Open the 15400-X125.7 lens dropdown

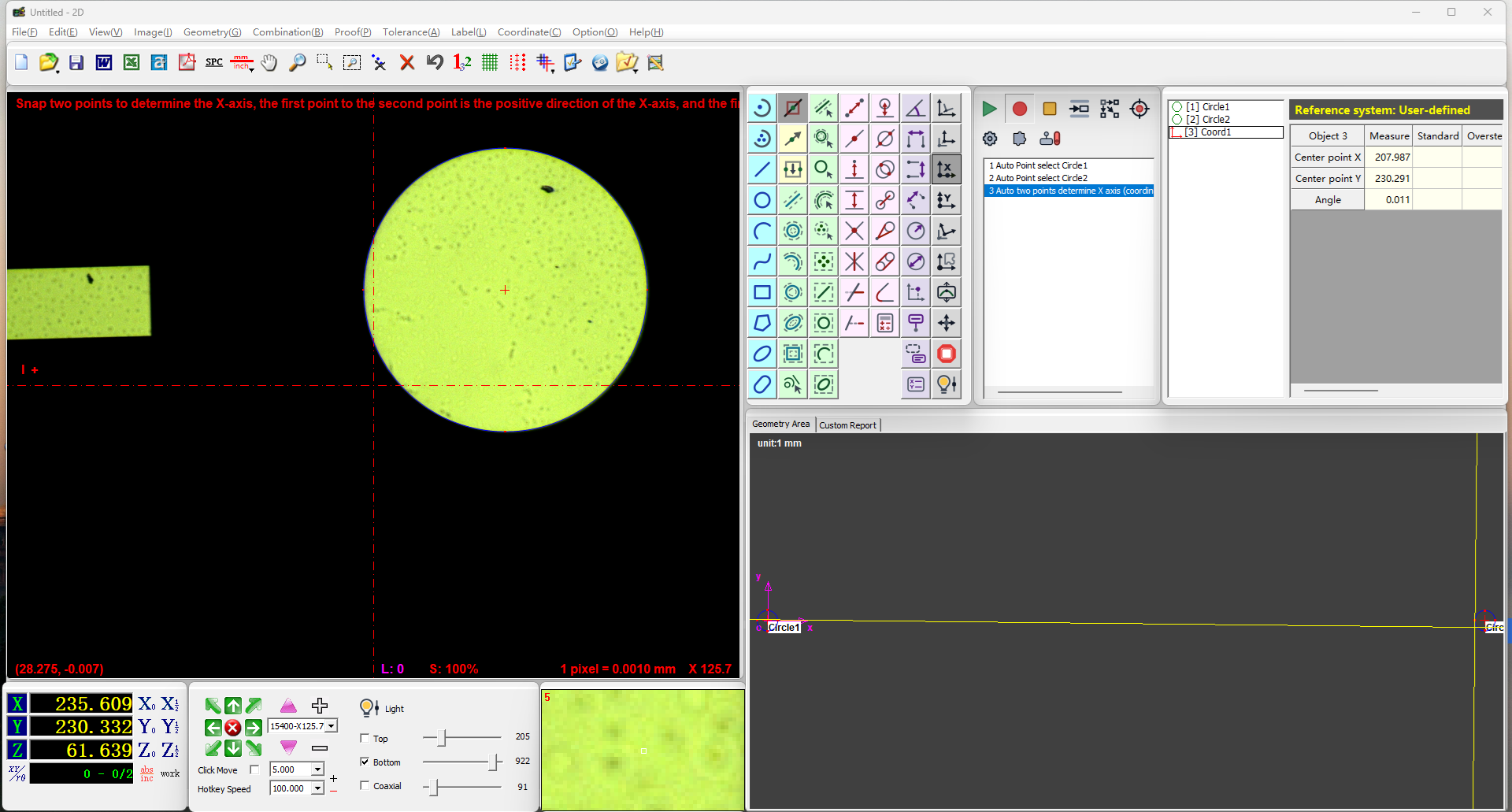click(x=332, y=726)
